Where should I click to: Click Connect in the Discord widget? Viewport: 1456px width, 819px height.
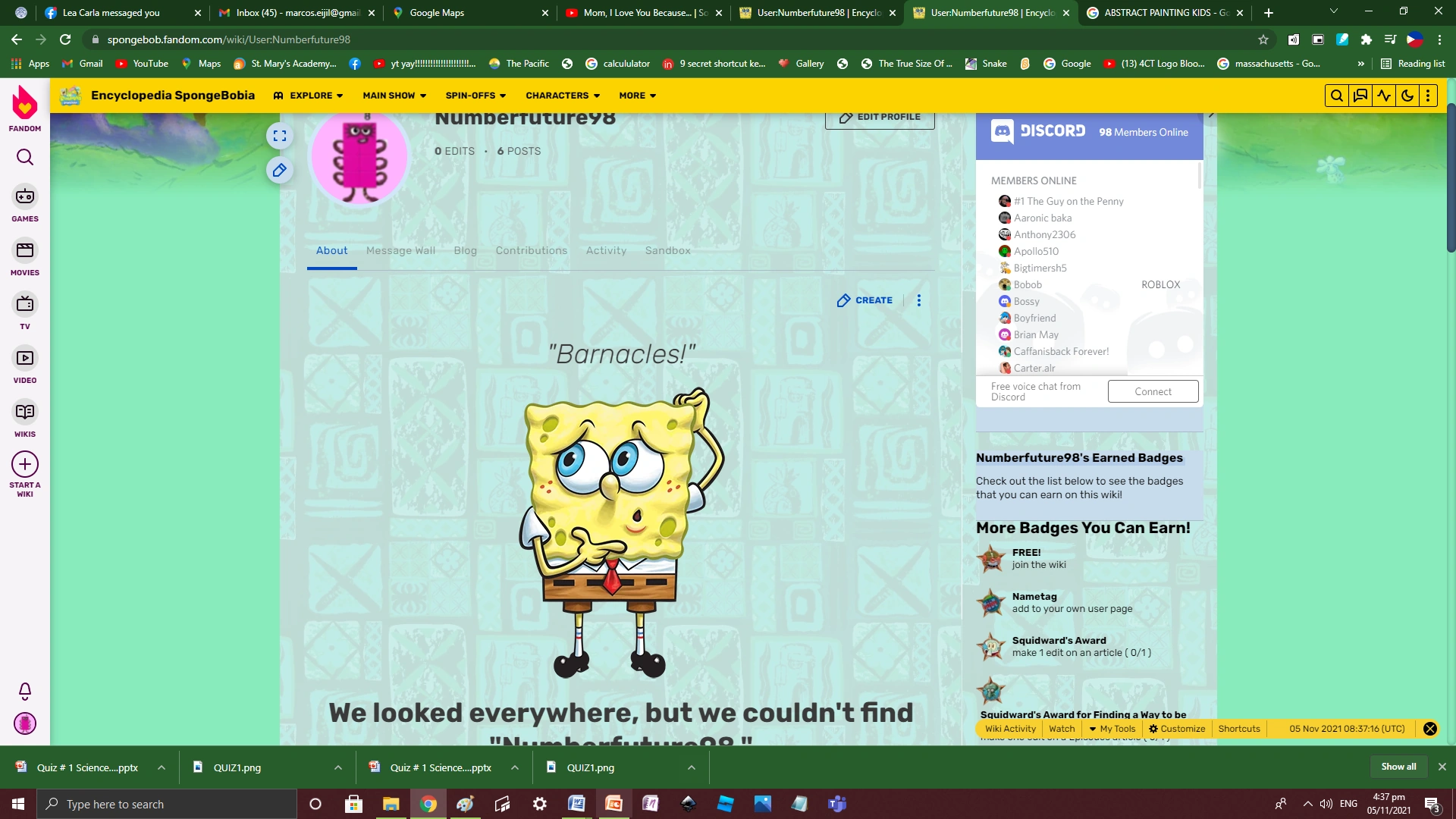(1153, 391)
